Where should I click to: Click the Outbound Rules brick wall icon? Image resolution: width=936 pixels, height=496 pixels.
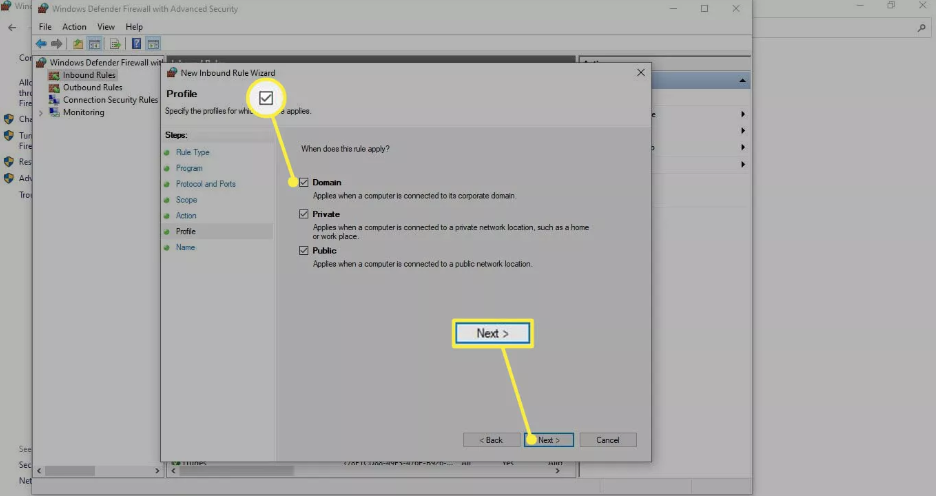click(54, 88)
